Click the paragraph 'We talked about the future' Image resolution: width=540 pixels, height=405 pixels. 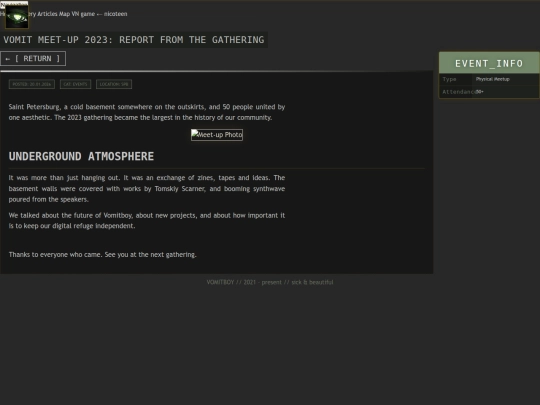click(147, 220)
